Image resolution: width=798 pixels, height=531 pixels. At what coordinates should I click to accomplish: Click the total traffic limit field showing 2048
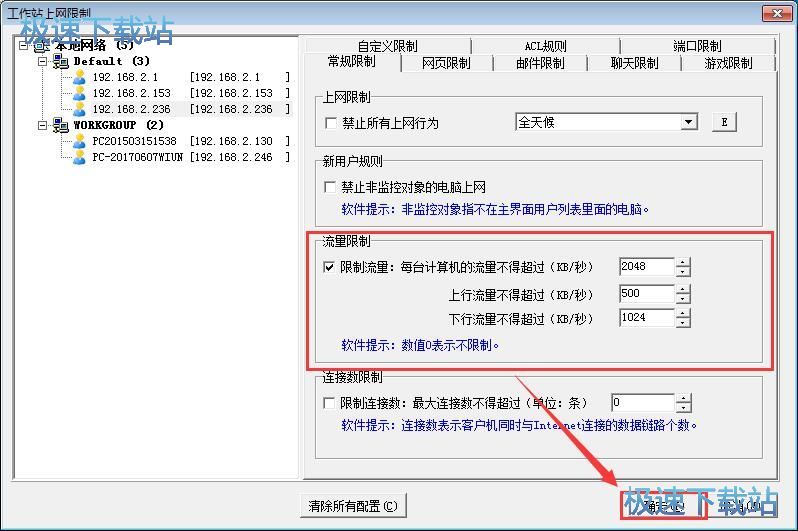647,266
